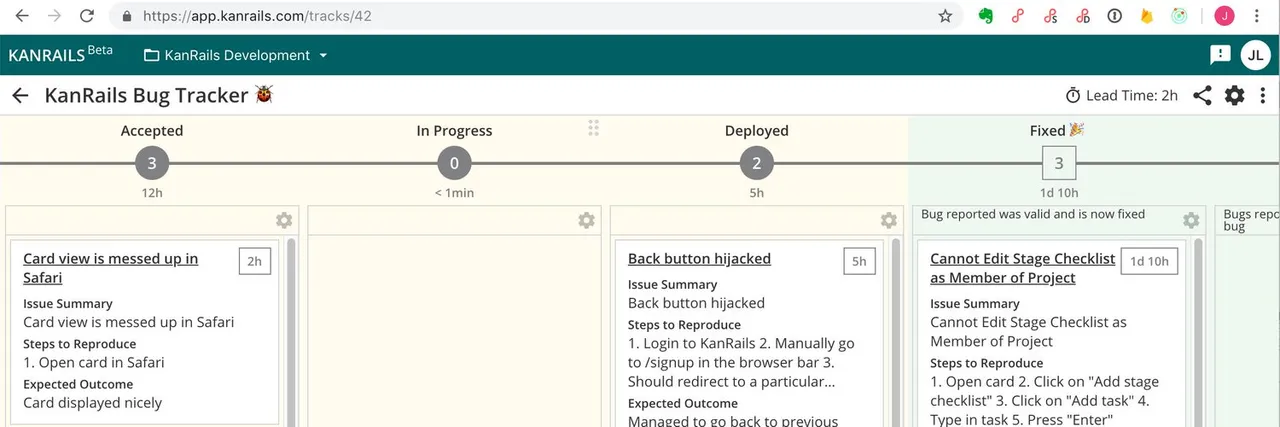Select the In Progress stage label

tap(454, 130)
